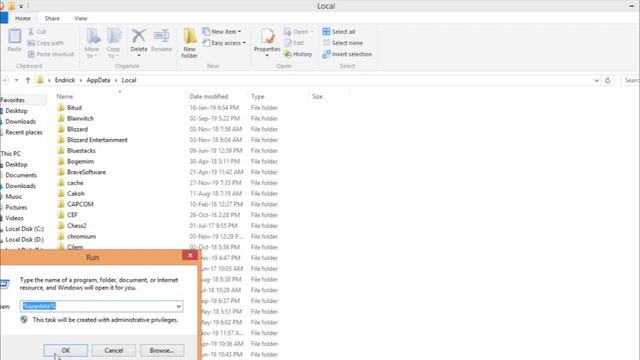Select Recent places under Favorites
This screenshot has width=640, height=360.
[x=24, y=132]
